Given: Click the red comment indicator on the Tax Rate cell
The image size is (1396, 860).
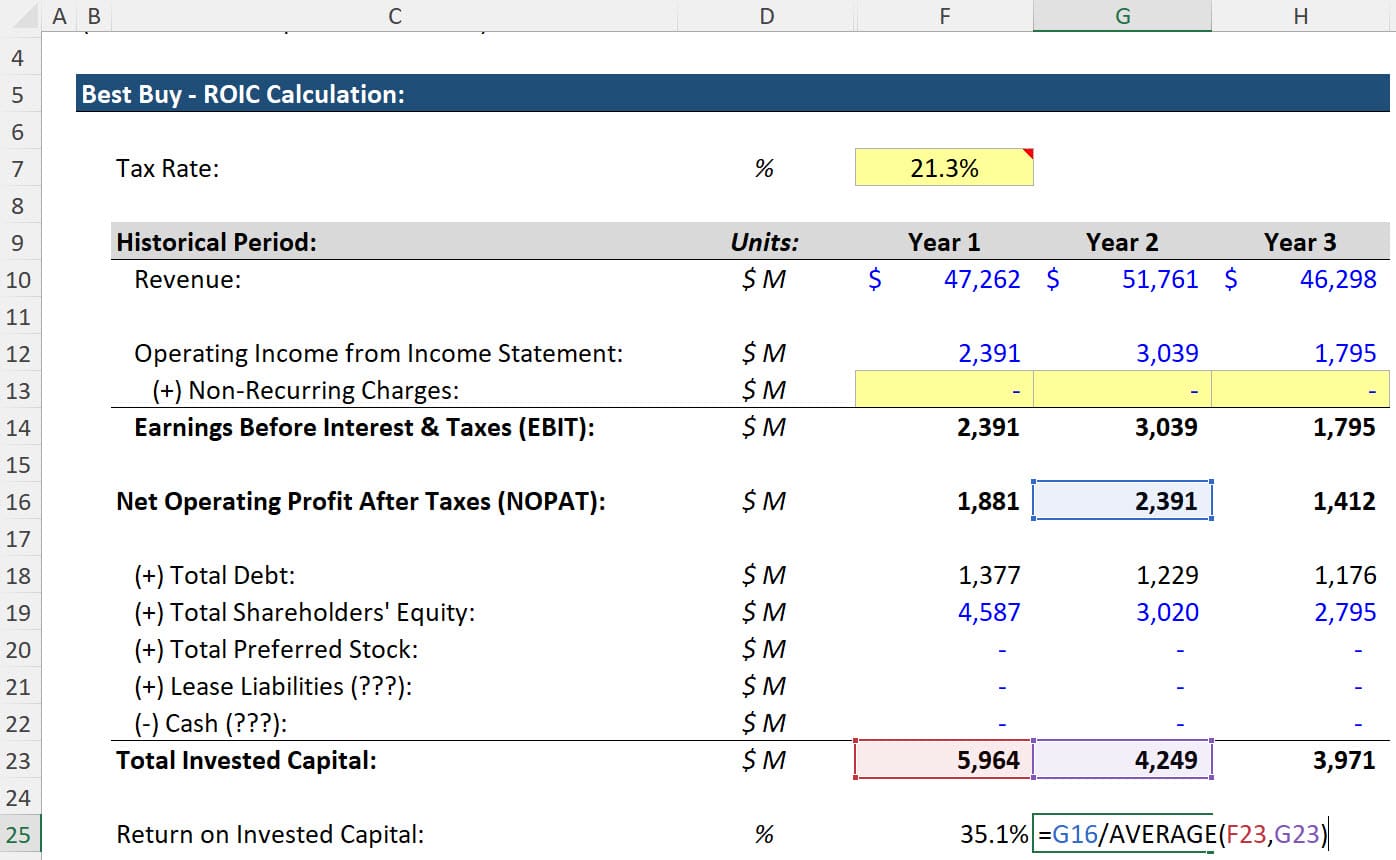Looking at the screenshot, I should pos(1028,151).
